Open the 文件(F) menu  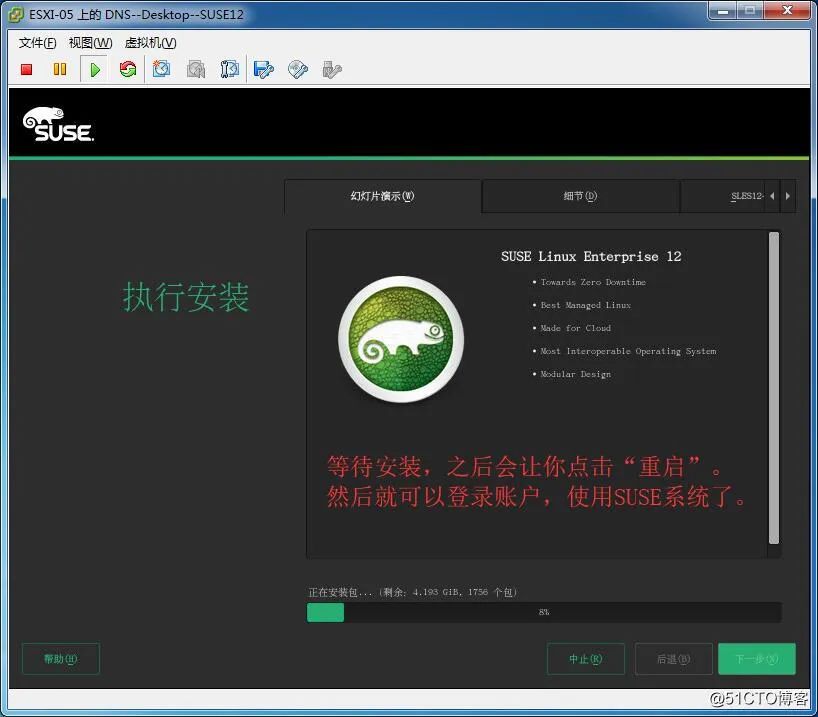pos(38,43)
